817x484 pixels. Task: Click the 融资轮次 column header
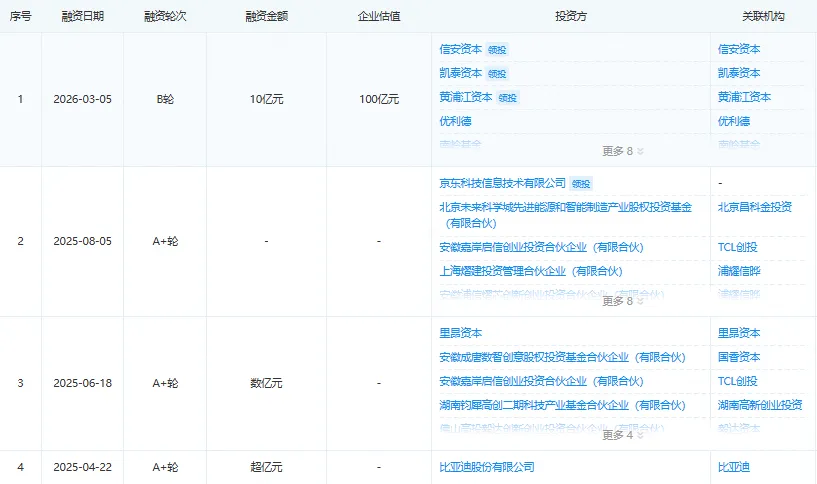[x=165, y=17]
